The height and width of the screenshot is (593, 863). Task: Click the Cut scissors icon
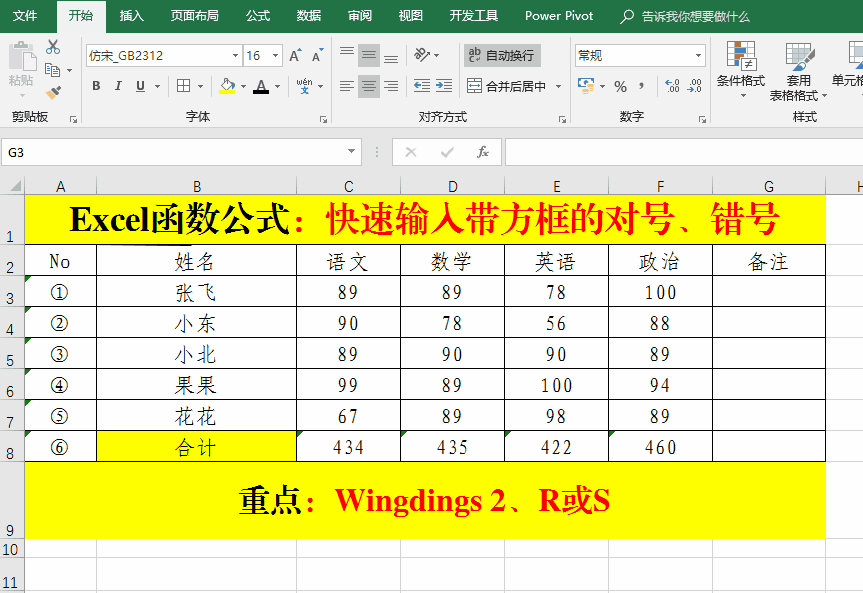click(53, 47)
